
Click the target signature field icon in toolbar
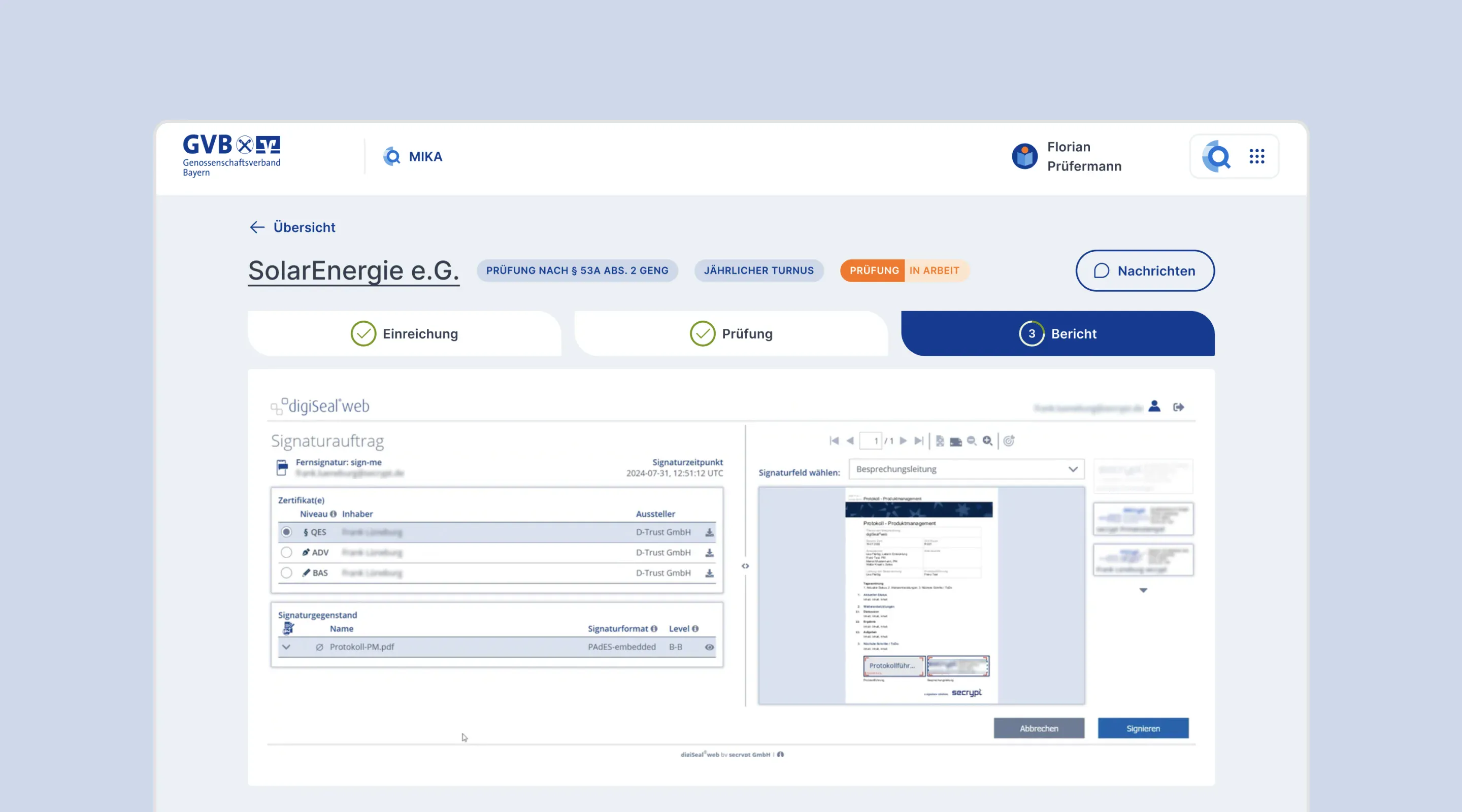(x=1009, y=441)
